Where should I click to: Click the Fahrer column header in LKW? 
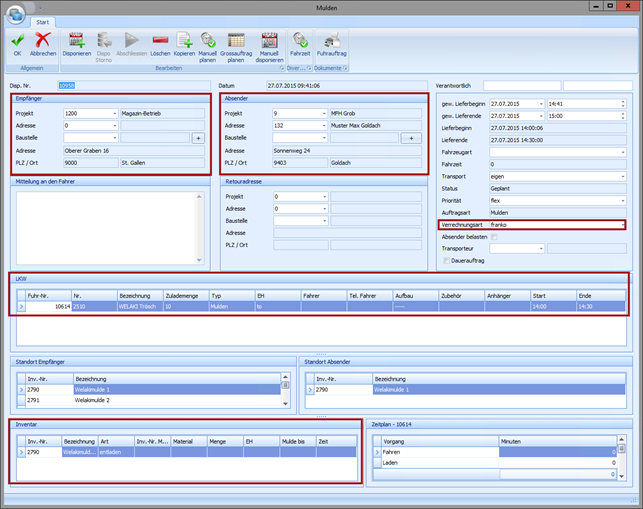[x=324, y=296]
